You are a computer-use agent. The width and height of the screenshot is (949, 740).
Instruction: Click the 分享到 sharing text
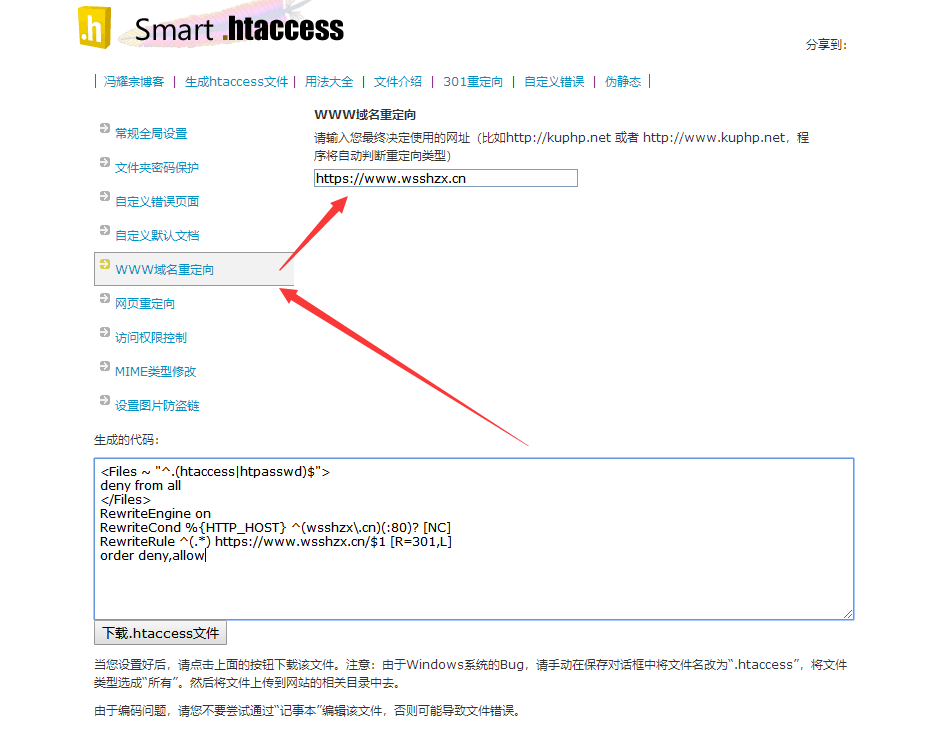pos(825,46)
